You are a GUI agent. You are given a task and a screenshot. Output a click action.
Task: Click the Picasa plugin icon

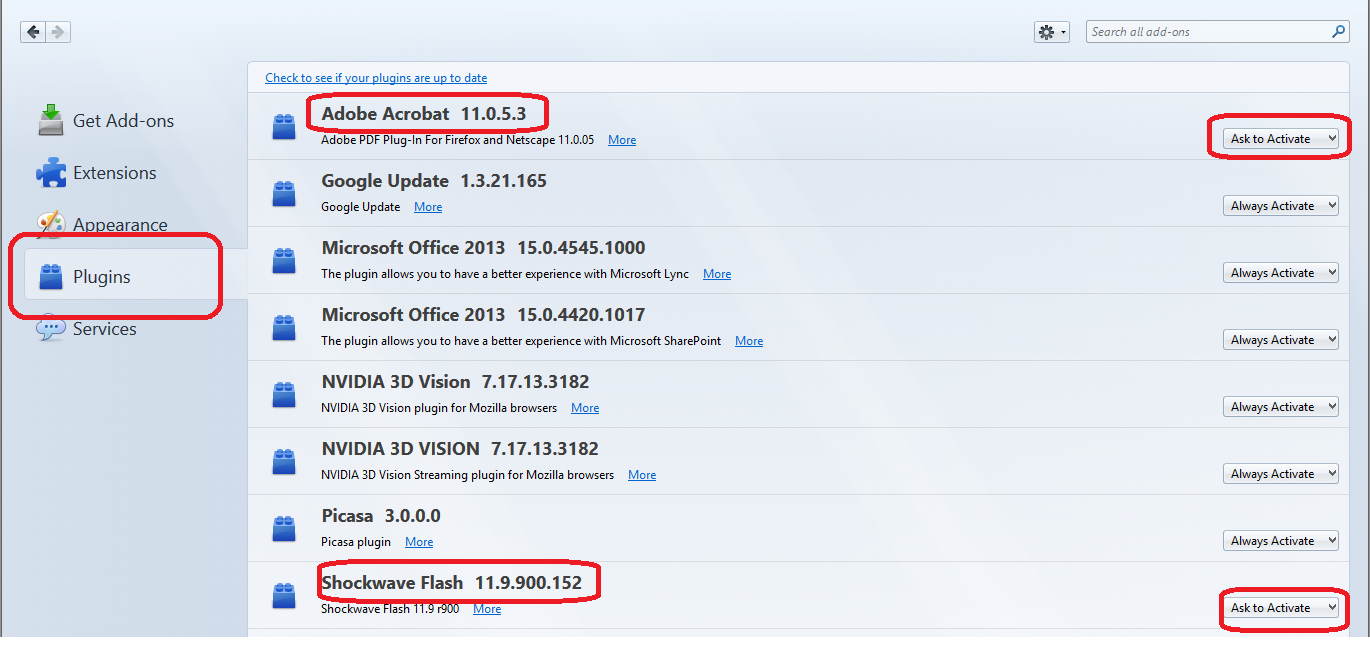click(x=284, y=528)
